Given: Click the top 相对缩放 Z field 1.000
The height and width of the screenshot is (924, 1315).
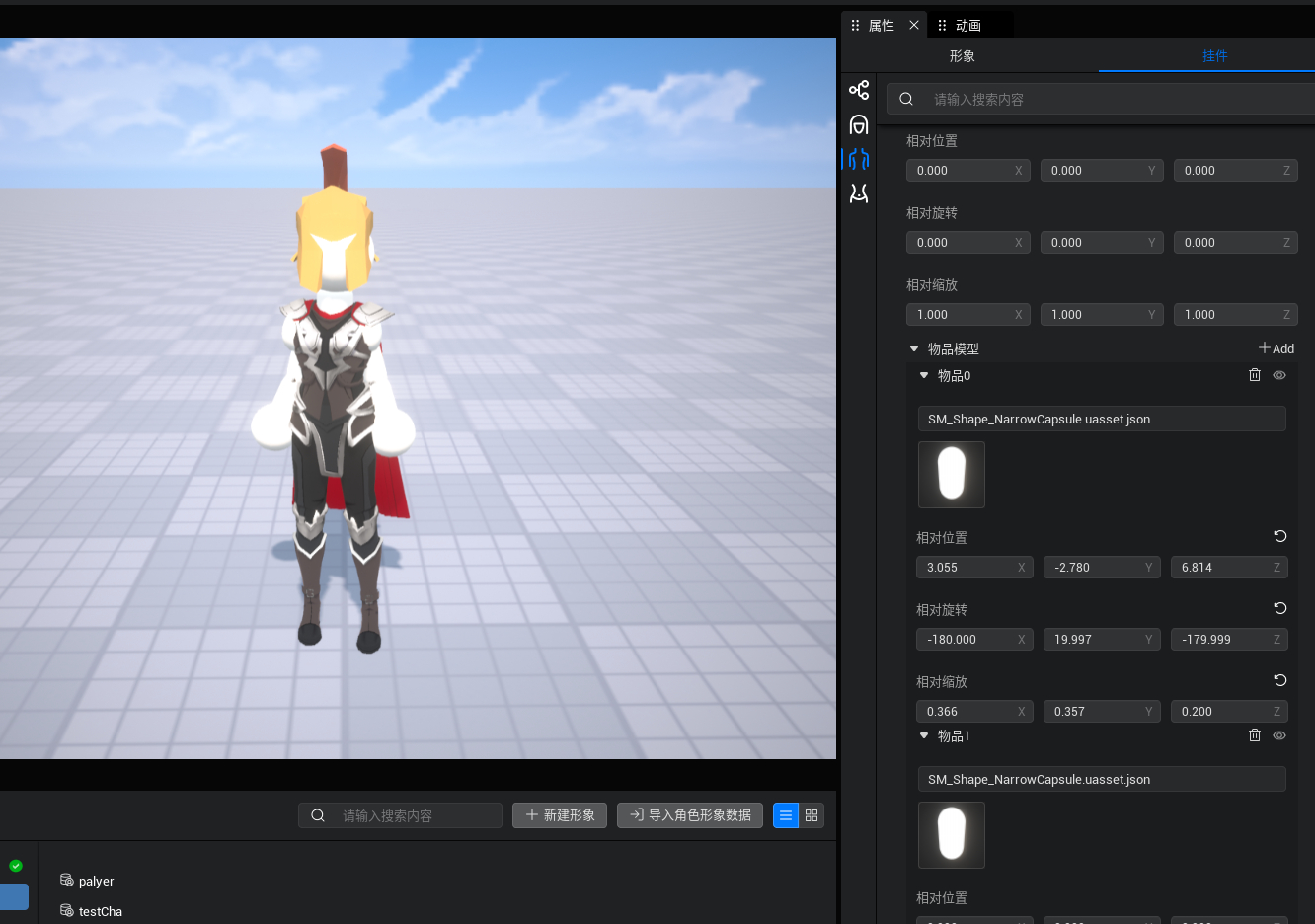Looking at the screenshot, I should coord(1235,315).
